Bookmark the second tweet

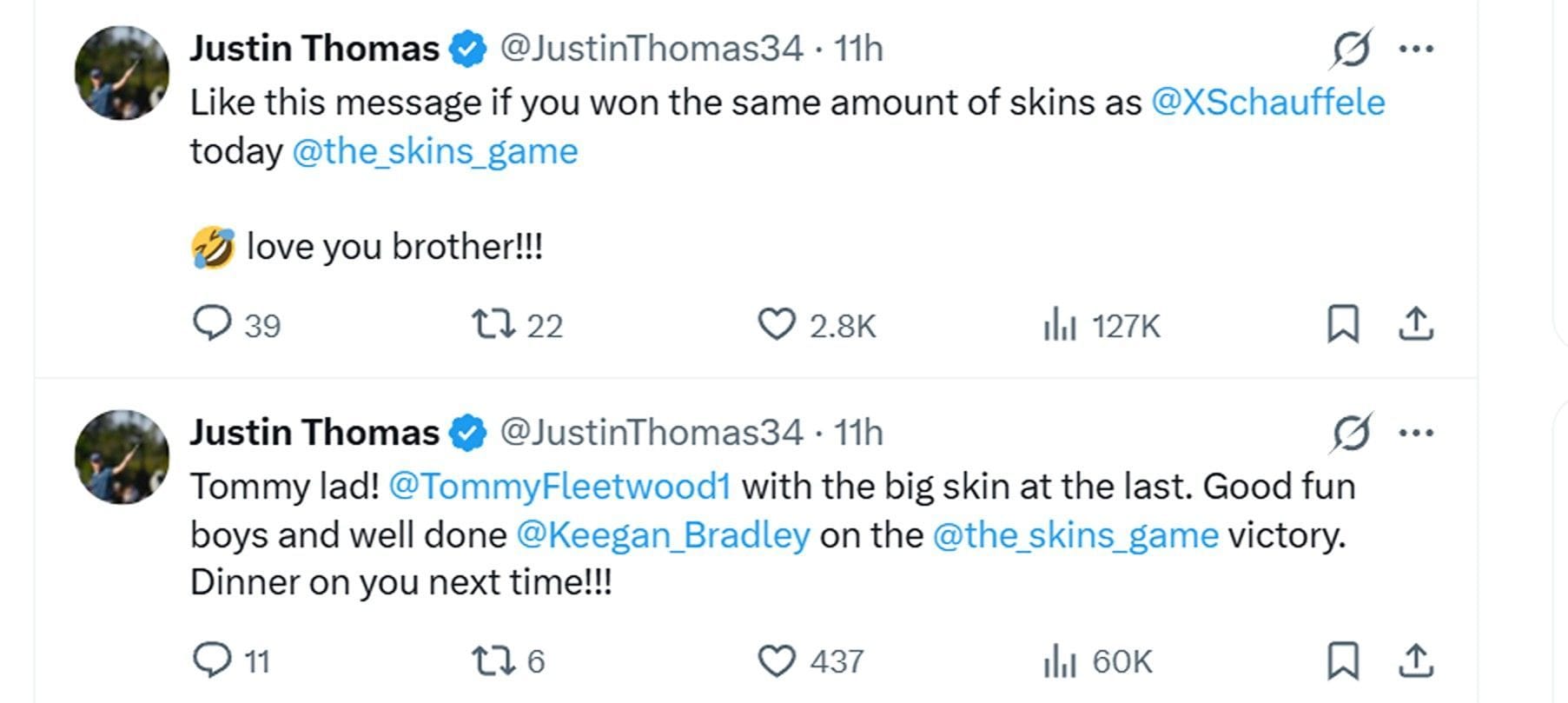pos(1343,660)
